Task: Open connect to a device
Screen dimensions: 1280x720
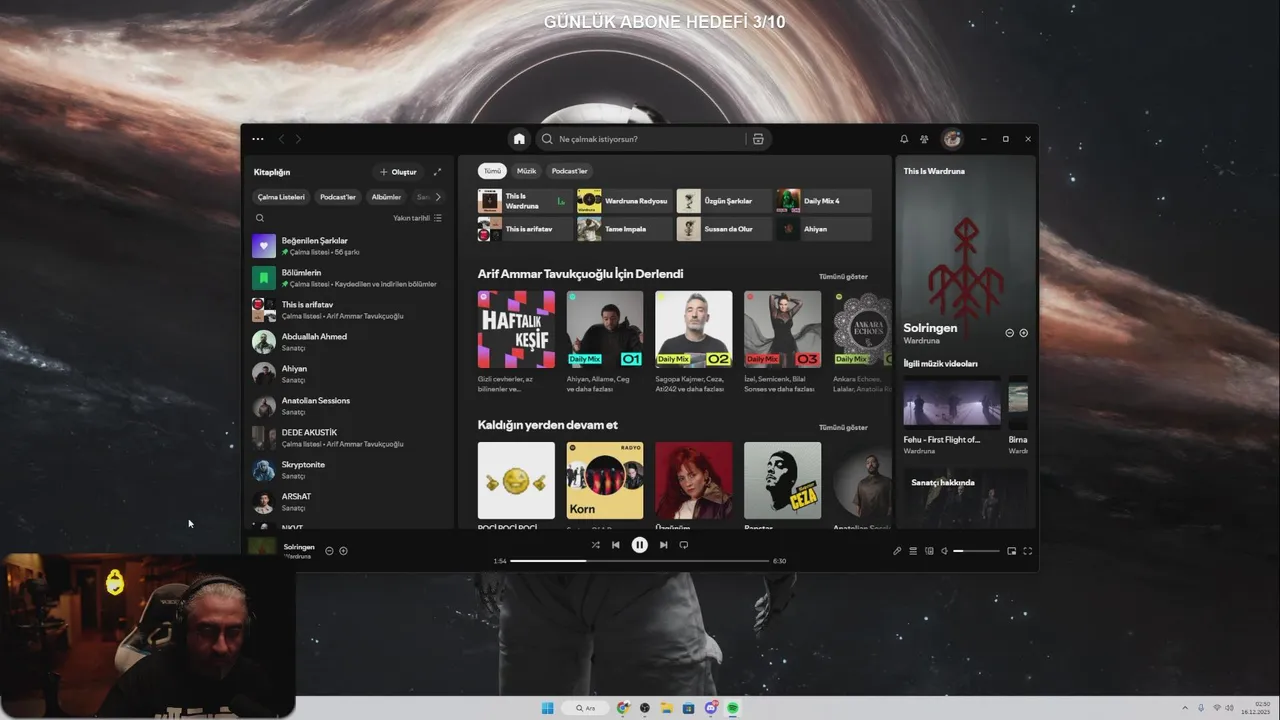Action: tap(929, 551)
